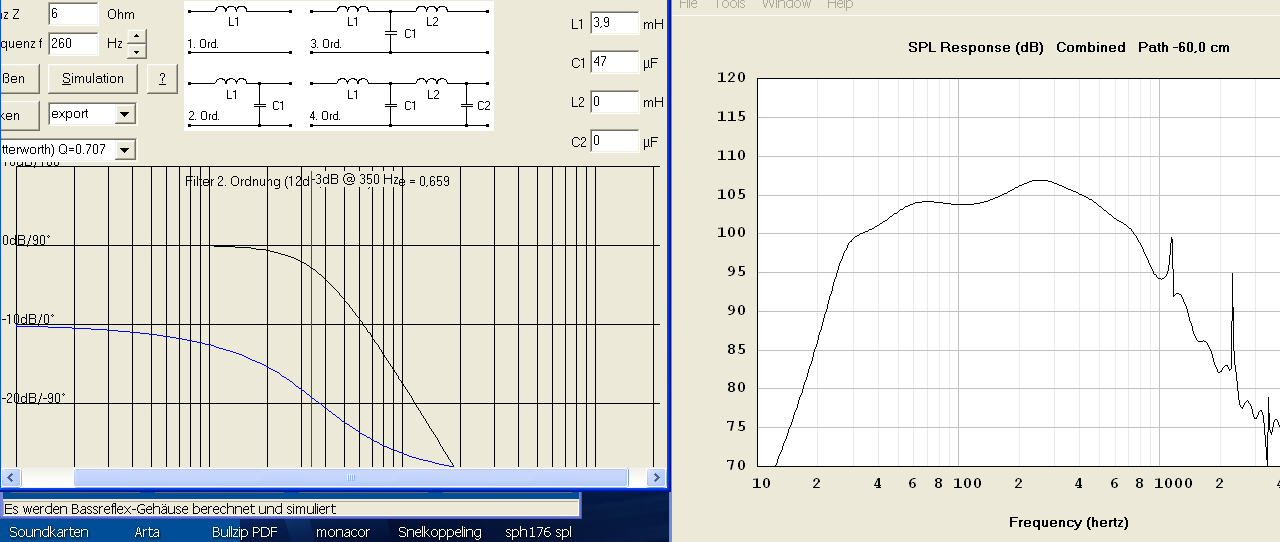The height and width of the screenshot is (542, 1280).
Task: Open the Arta taskbar item
Action: click(x=147, y=532)
